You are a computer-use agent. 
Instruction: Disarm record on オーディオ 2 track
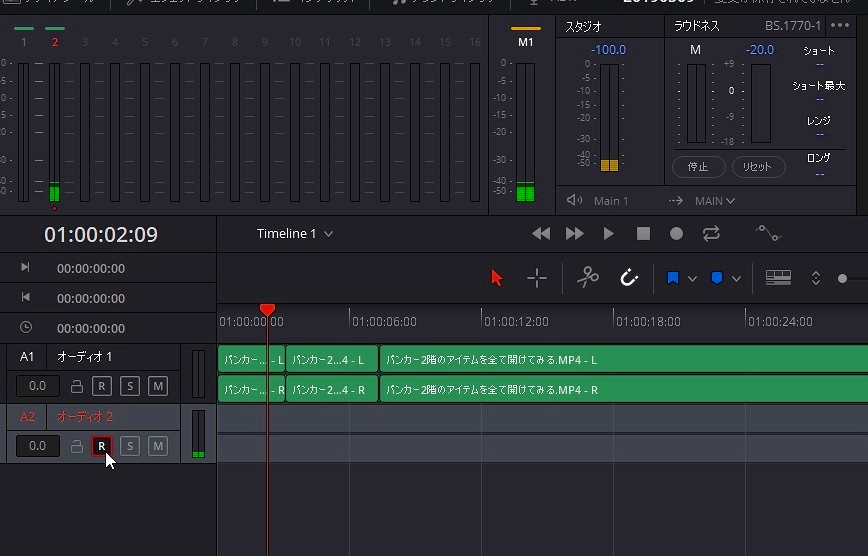coord(101,446)
